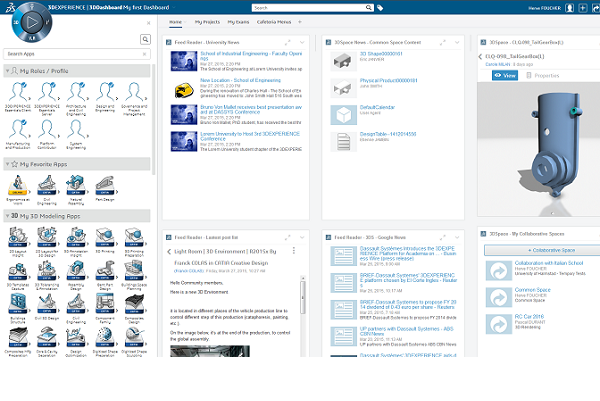Open 2D Layout for 3D Design app
The image size is (600, 401).
point(47,241)
